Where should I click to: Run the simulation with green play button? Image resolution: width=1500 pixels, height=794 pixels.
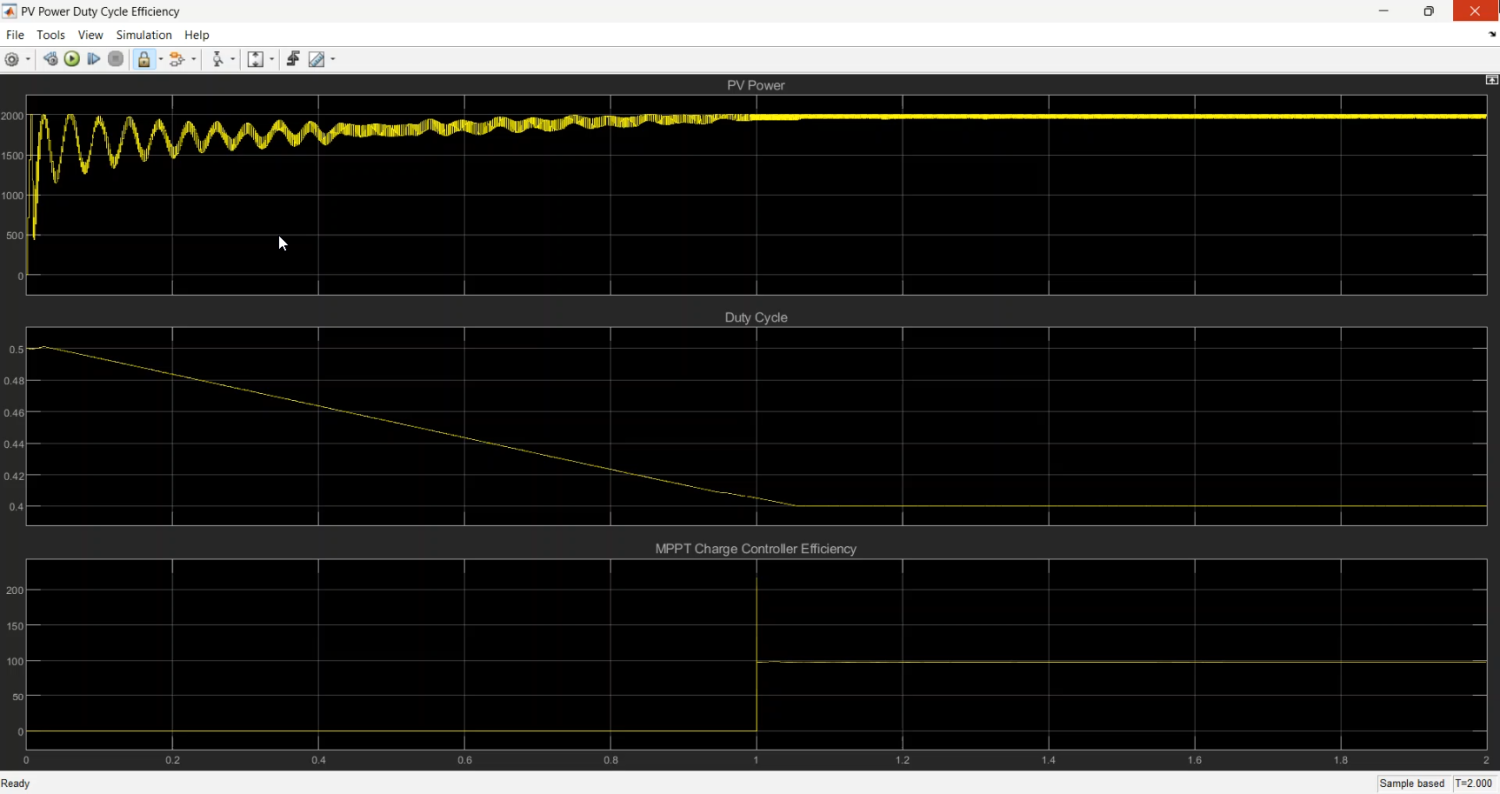click(x=72, y=59)
